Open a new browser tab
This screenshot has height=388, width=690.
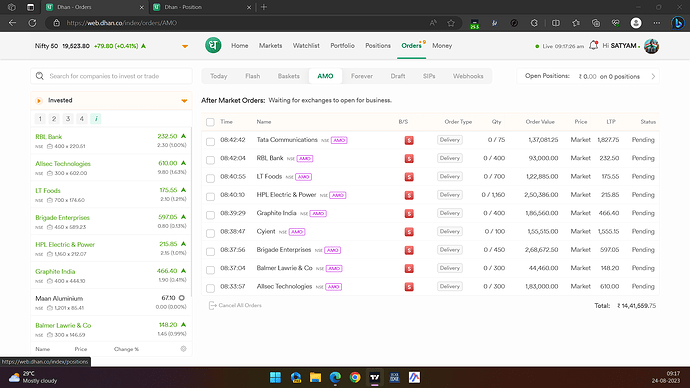pos(264,7)
